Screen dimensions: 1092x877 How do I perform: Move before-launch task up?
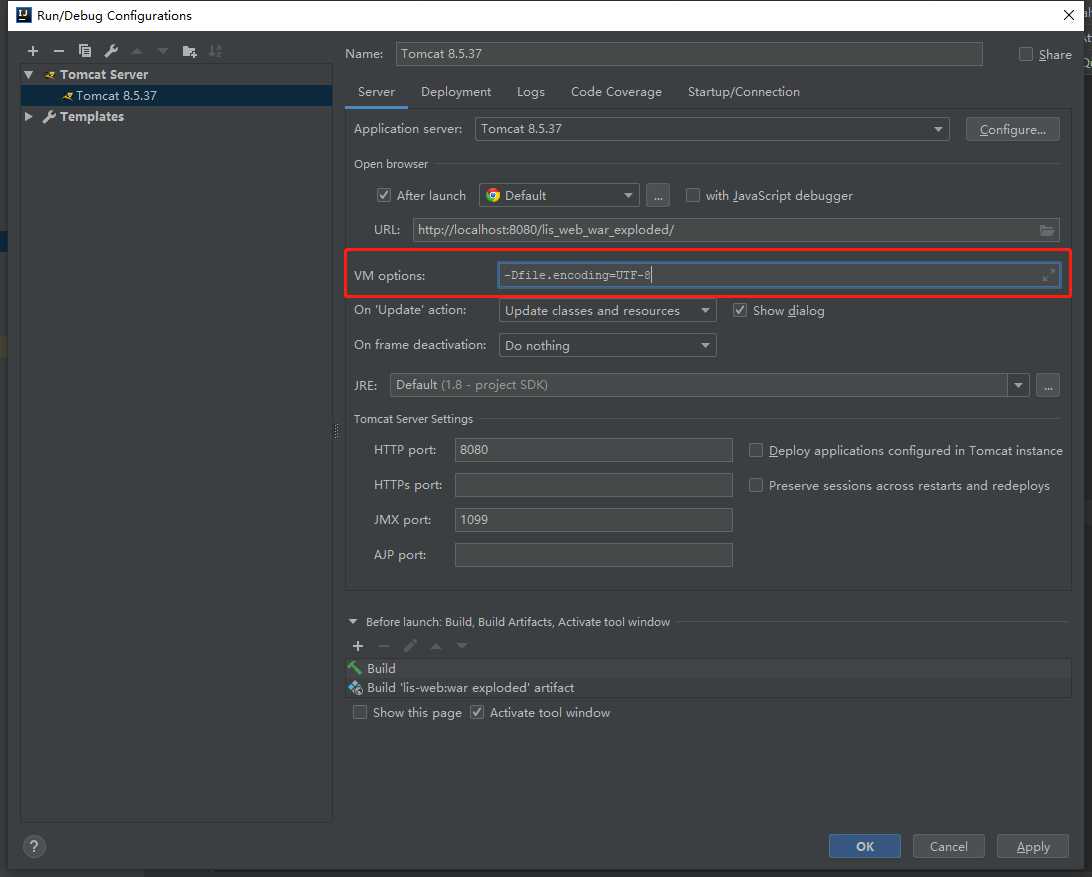coord(436,646)
